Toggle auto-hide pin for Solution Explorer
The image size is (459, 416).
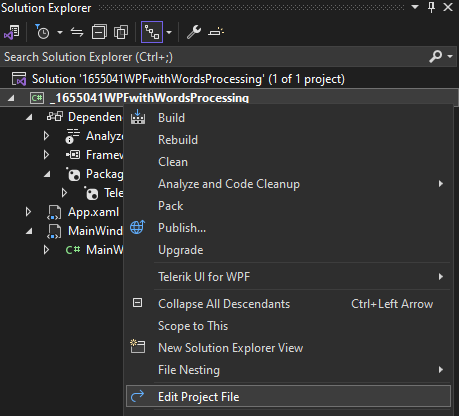(x=431, y=7)
